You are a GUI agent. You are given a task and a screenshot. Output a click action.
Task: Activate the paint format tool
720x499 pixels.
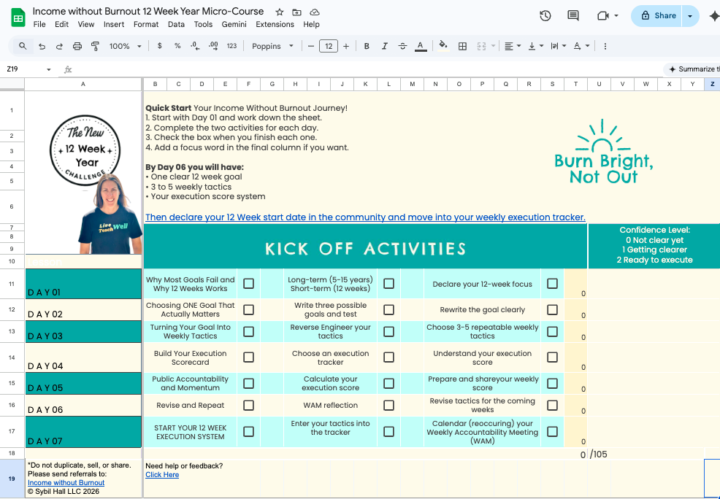(x=95, y=46)
